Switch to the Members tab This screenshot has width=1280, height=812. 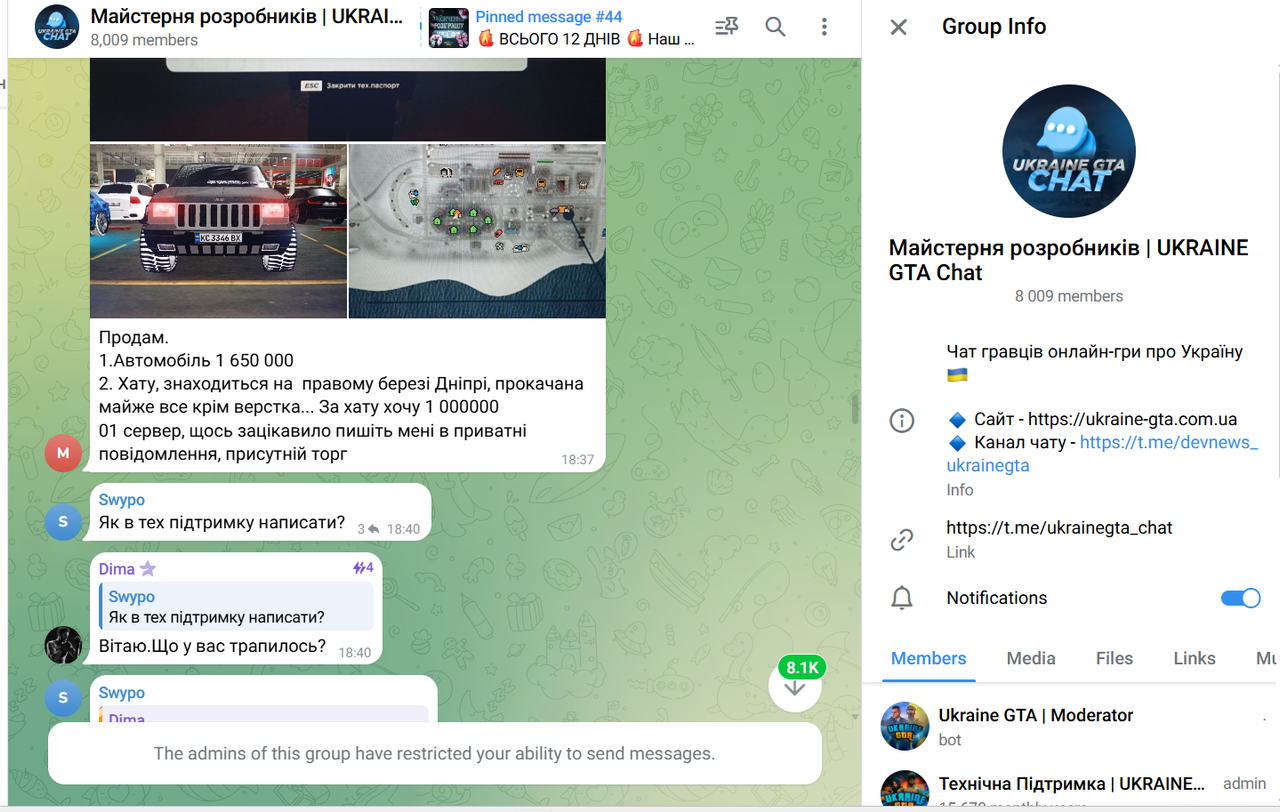click(x=928, y=658)
